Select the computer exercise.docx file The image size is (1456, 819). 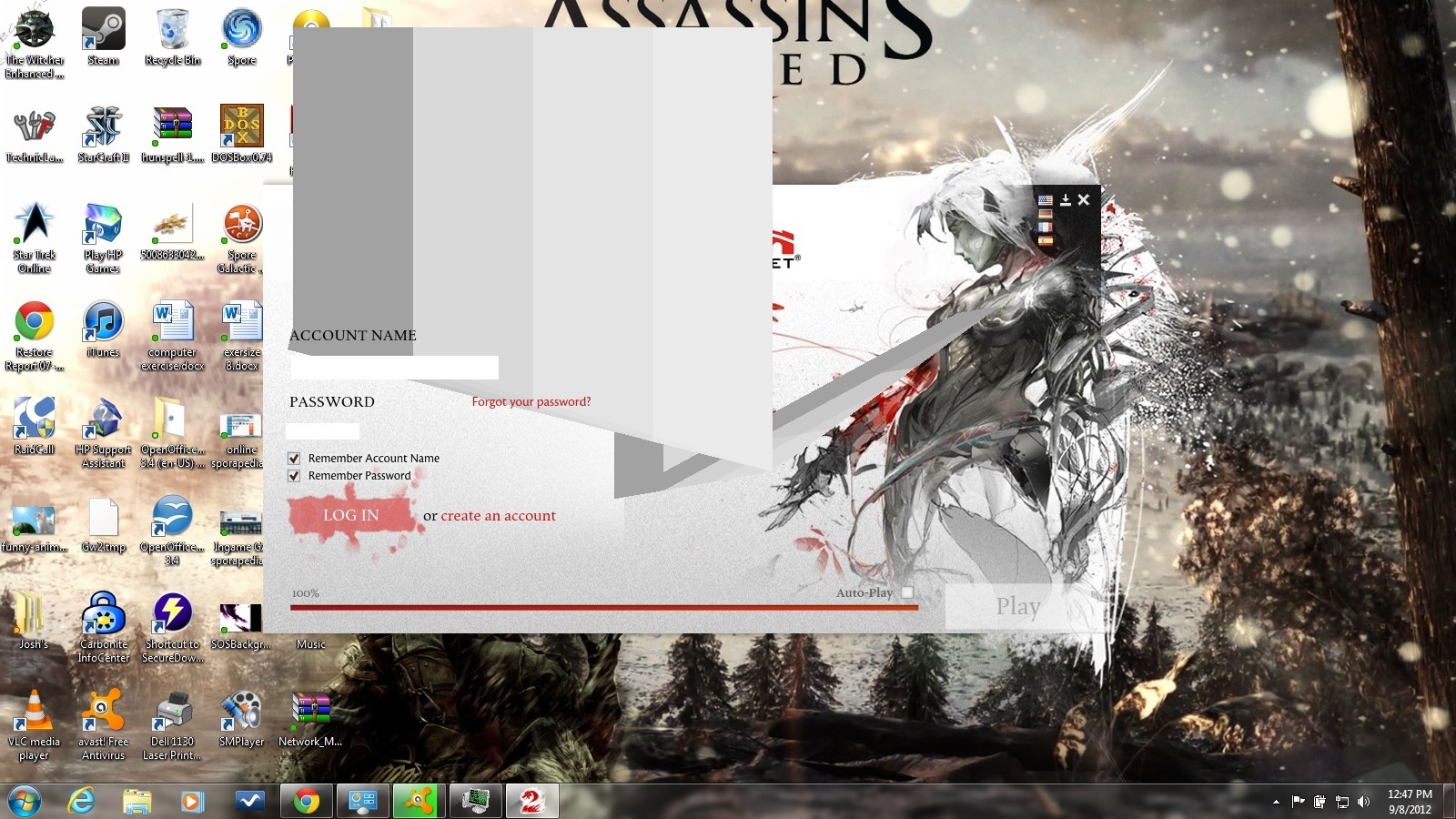[173, 335]
